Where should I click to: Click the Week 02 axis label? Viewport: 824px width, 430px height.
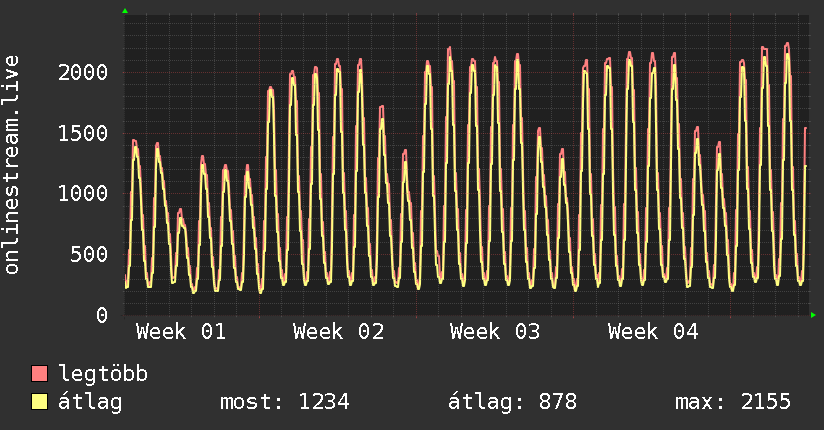pyautogui.click(x=338, y=332)
